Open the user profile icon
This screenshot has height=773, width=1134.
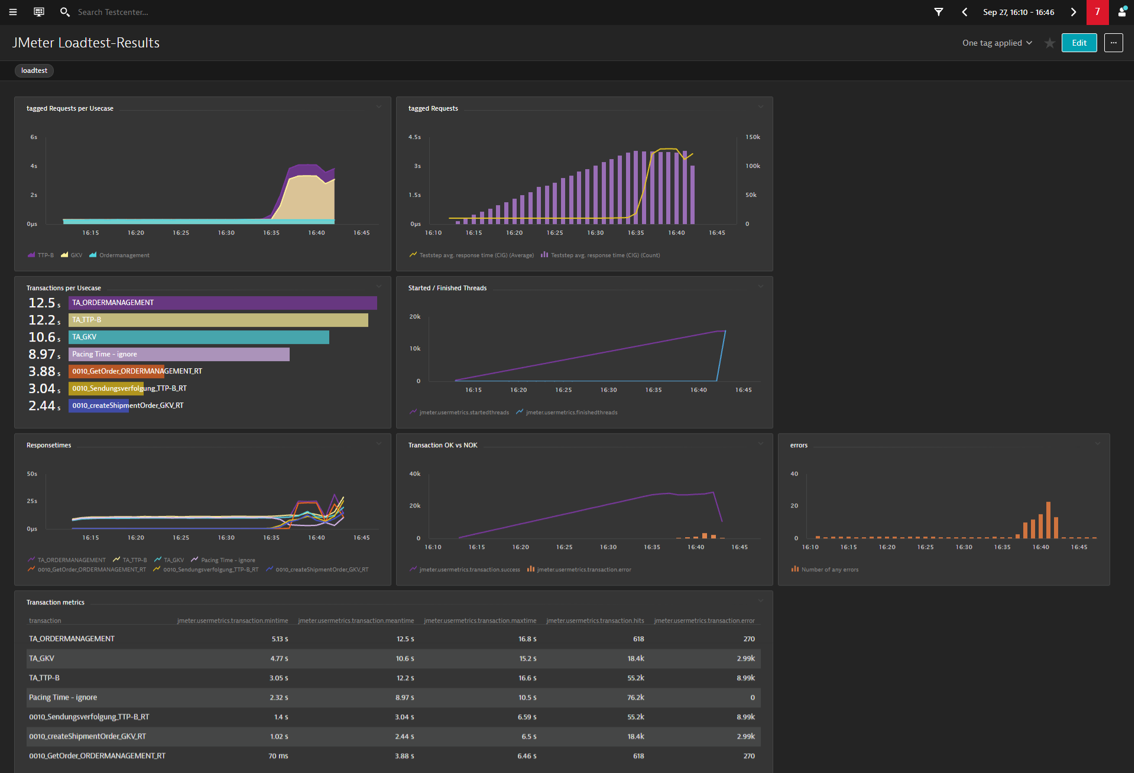tap(1122, 13)
